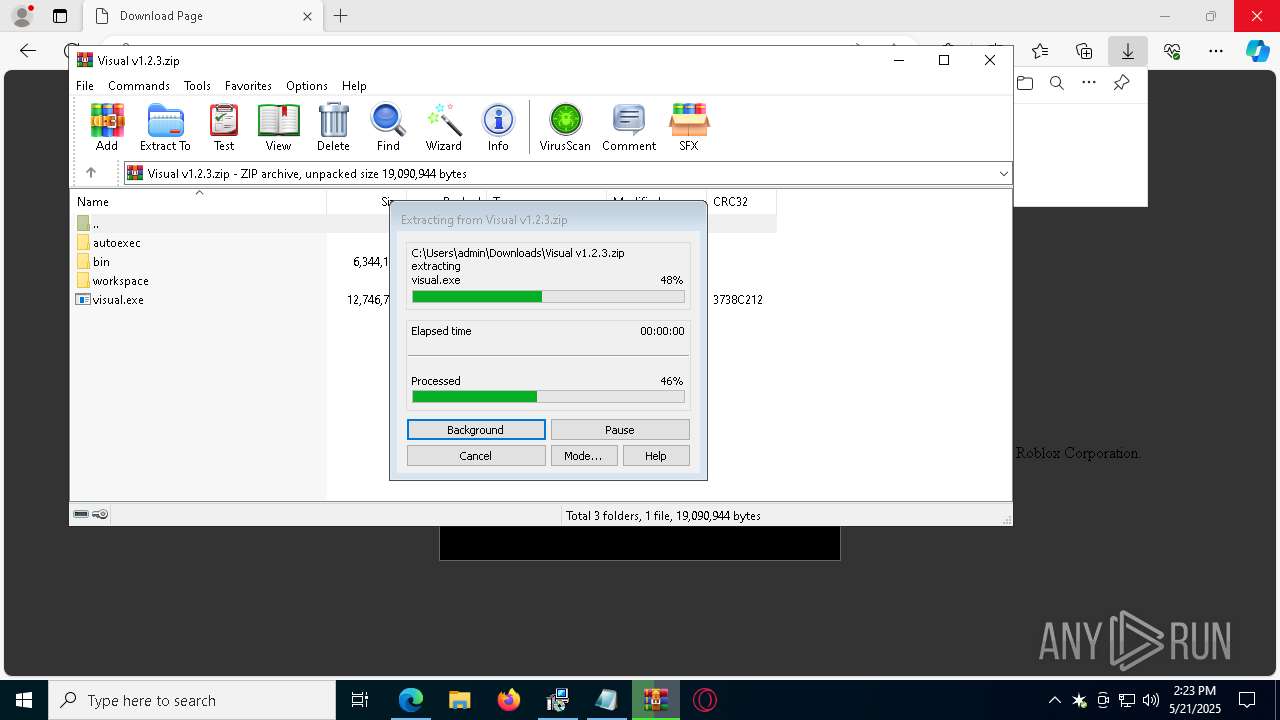1280x720 pixels.
Task: Open browser Settings and more menu
Action: coord(1216,51)
